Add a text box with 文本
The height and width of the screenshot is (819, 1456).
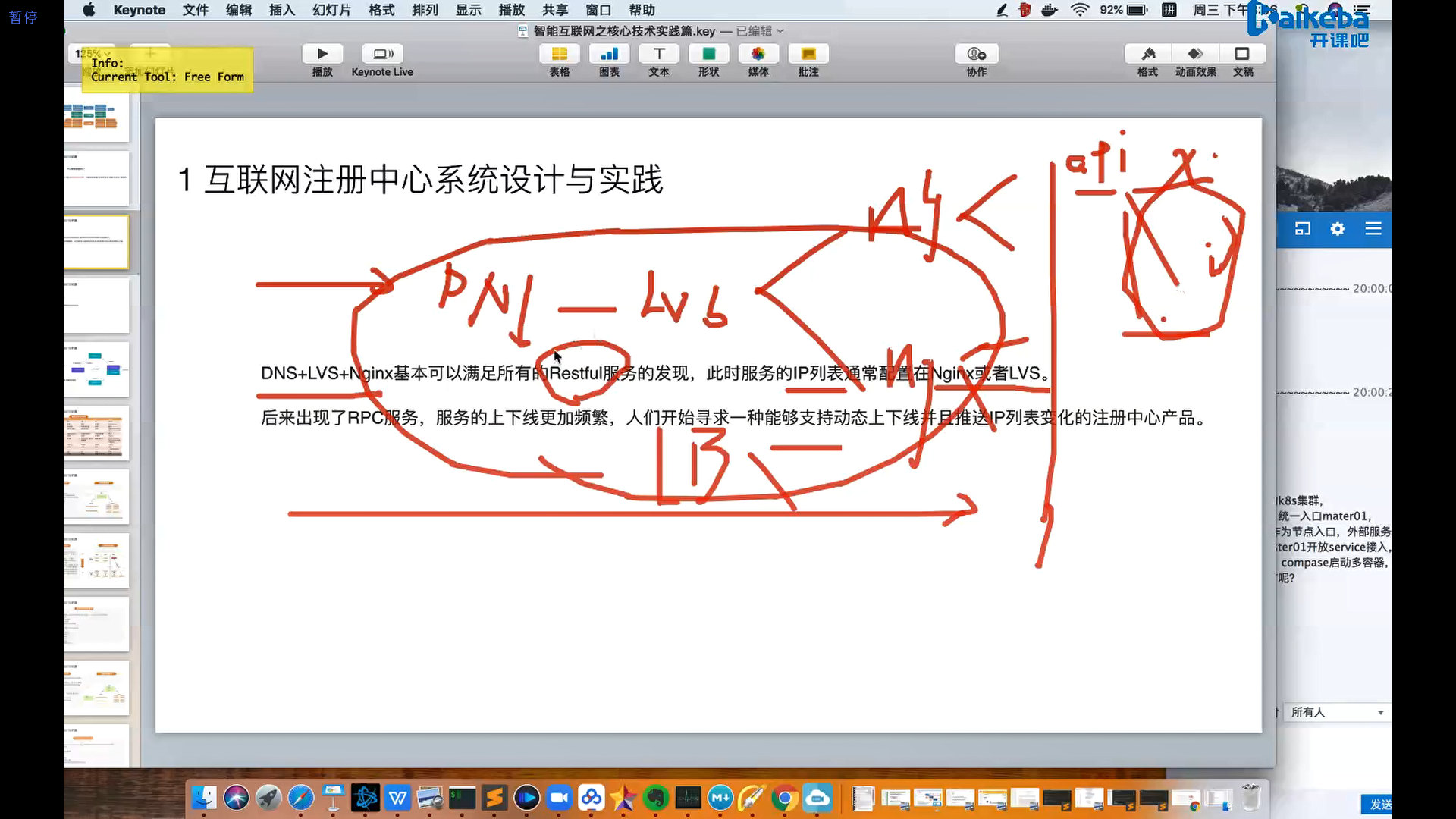coord(659,55)
